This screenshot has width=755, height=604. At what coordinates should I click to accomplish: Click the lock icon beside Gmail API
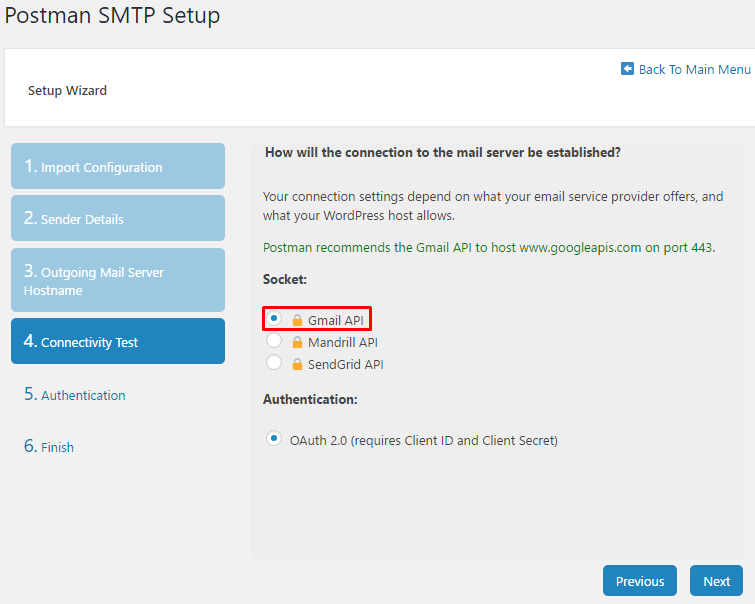(297, 320)
